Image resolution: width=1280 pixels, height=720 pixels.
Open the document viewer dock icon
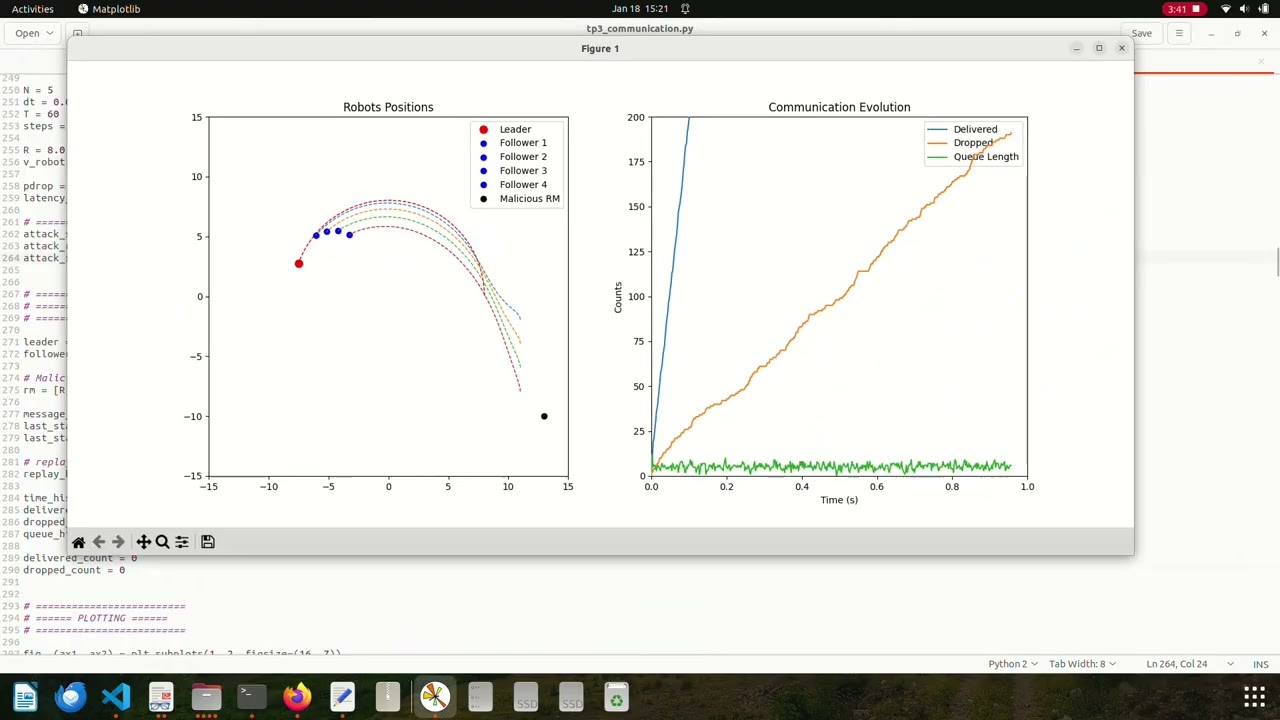point(161,697)
